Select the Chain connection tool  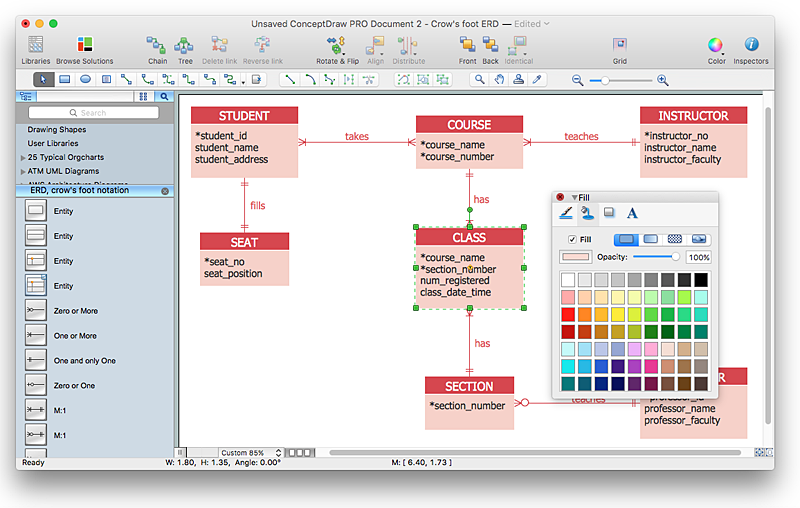(157, 45)
